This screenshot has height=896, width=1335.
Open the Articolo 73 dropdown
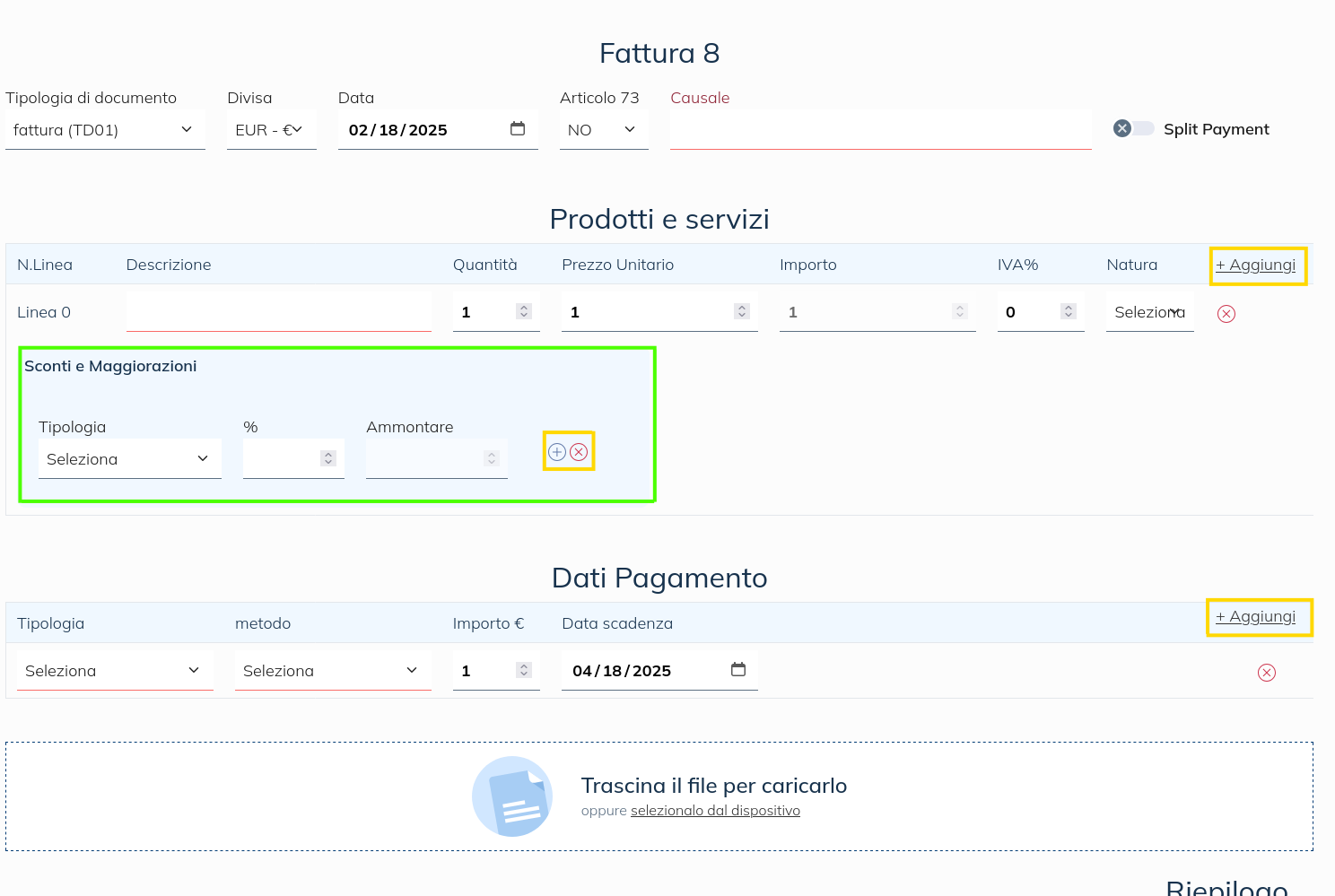[x=603, y=130]
